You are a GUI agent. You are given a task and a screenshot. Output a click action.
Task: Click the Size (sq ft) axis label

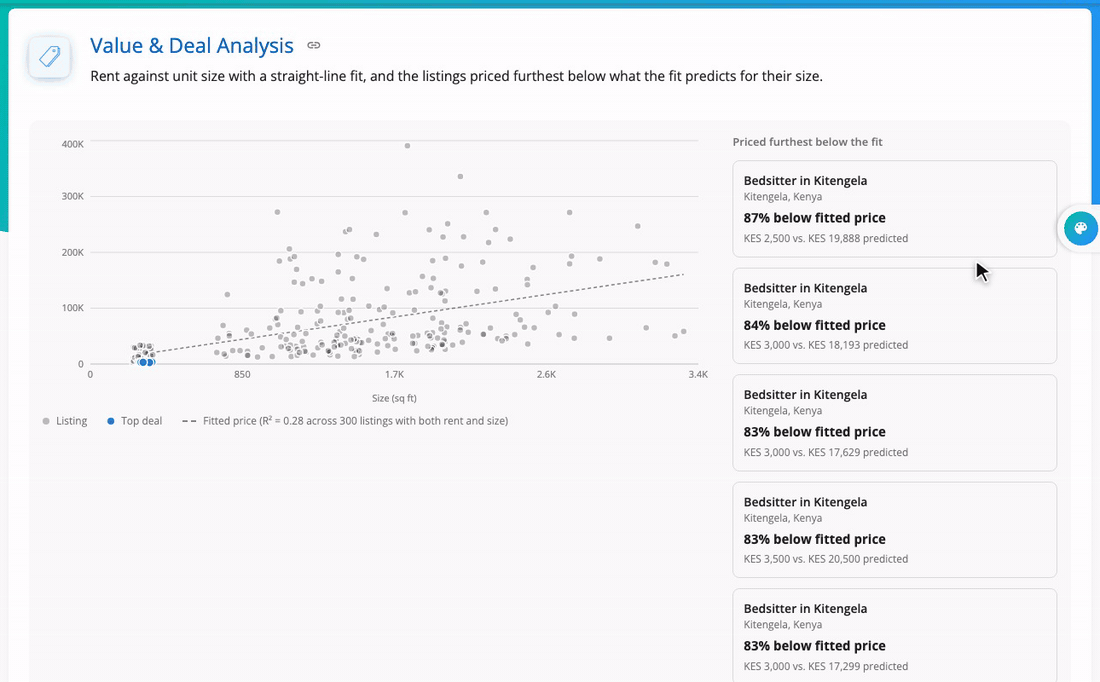(394, 399)
